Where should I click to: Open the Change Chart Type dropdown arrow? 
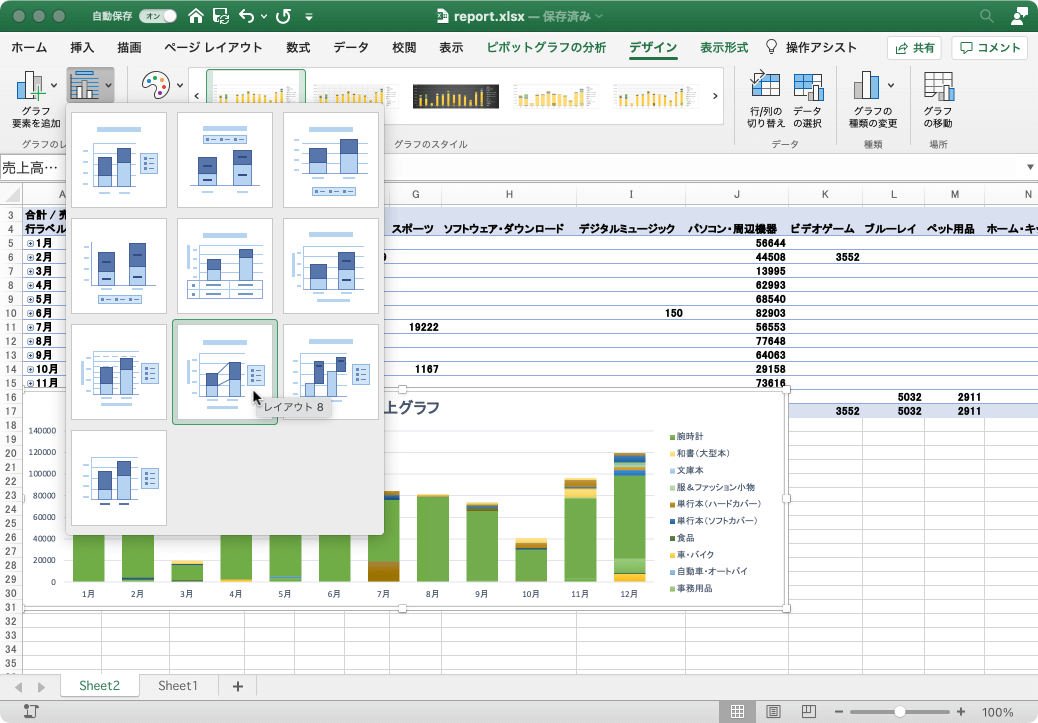click(891, 85)
